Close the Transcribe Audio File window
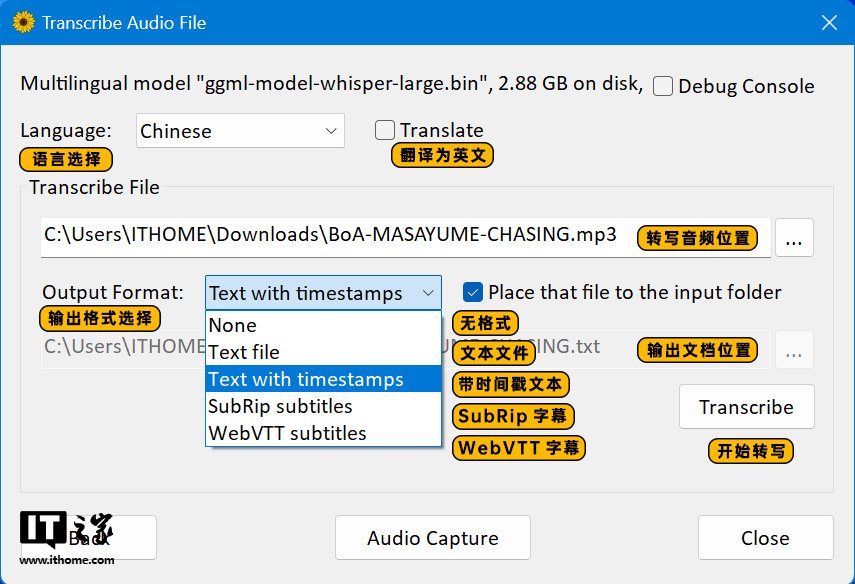Image resolution: width=855 pixels, height=584 pixels. point(828,22)
